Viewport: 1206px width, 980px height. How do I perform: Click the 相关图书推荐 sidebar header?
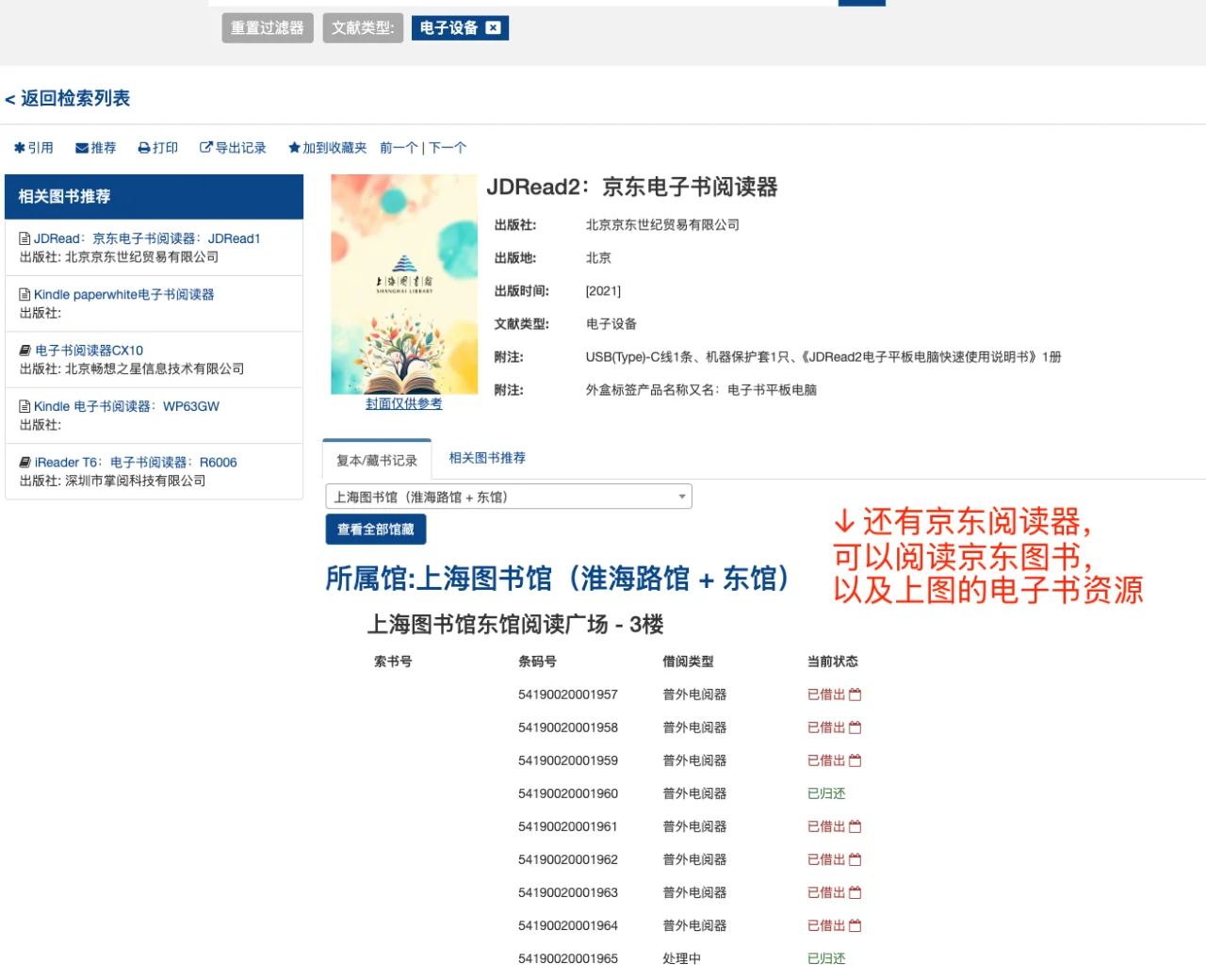[x=155, y=197]
